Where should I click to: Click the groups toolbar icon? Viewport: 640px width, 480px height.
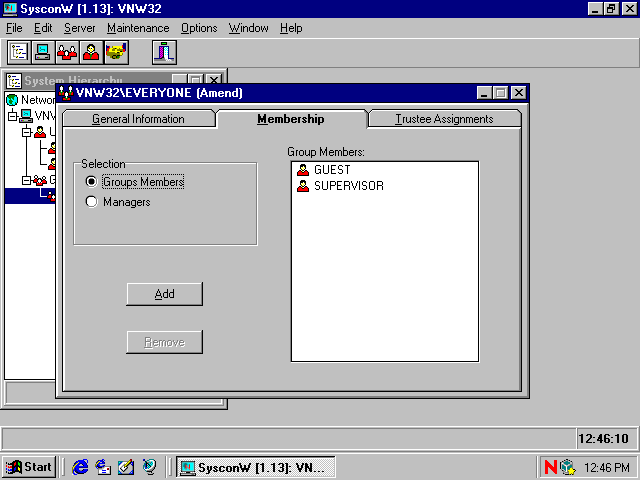coord(67,52)
